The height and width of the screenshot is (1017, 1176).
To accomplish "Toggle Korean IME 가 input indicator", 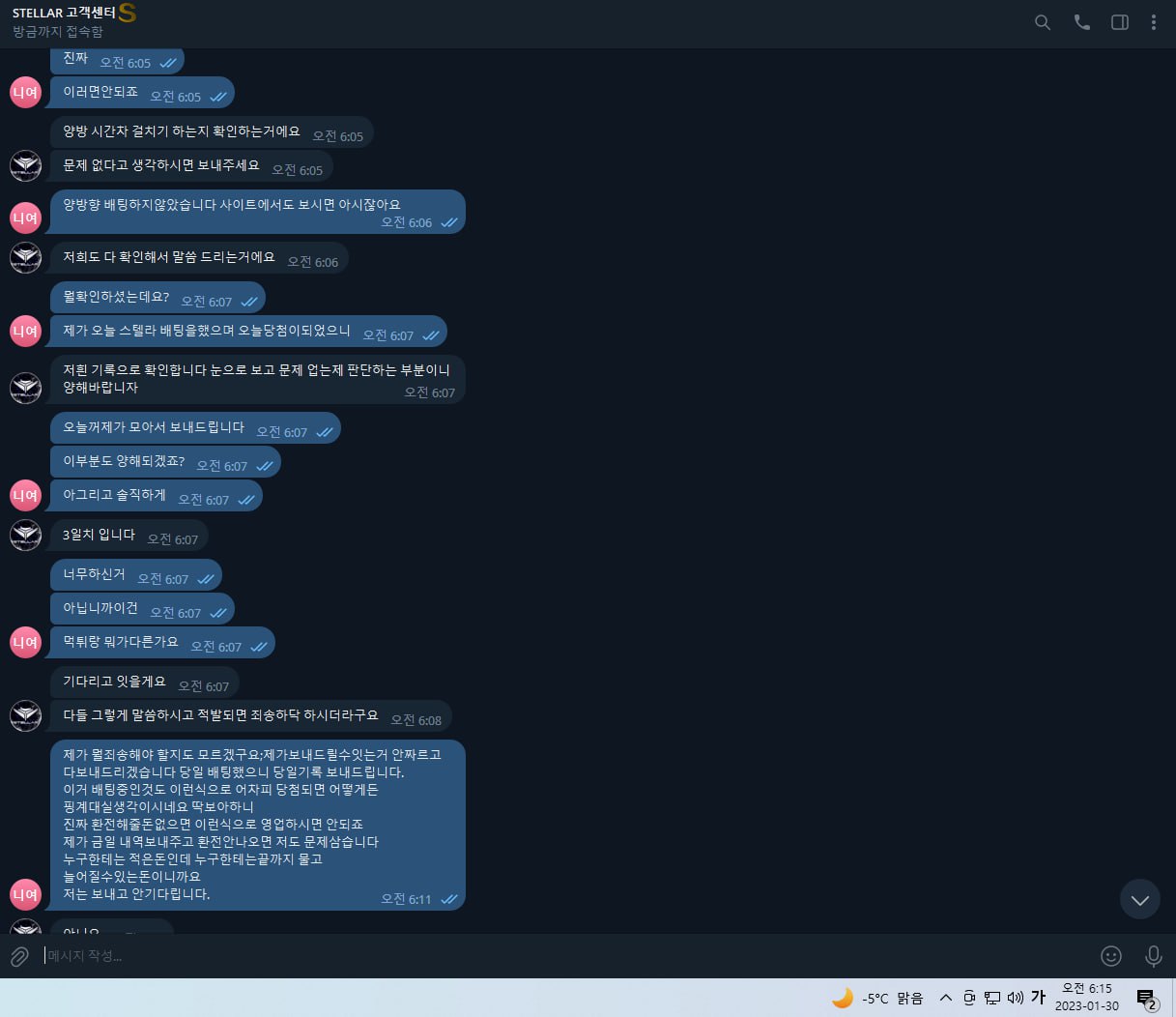I will point(1039,998).
